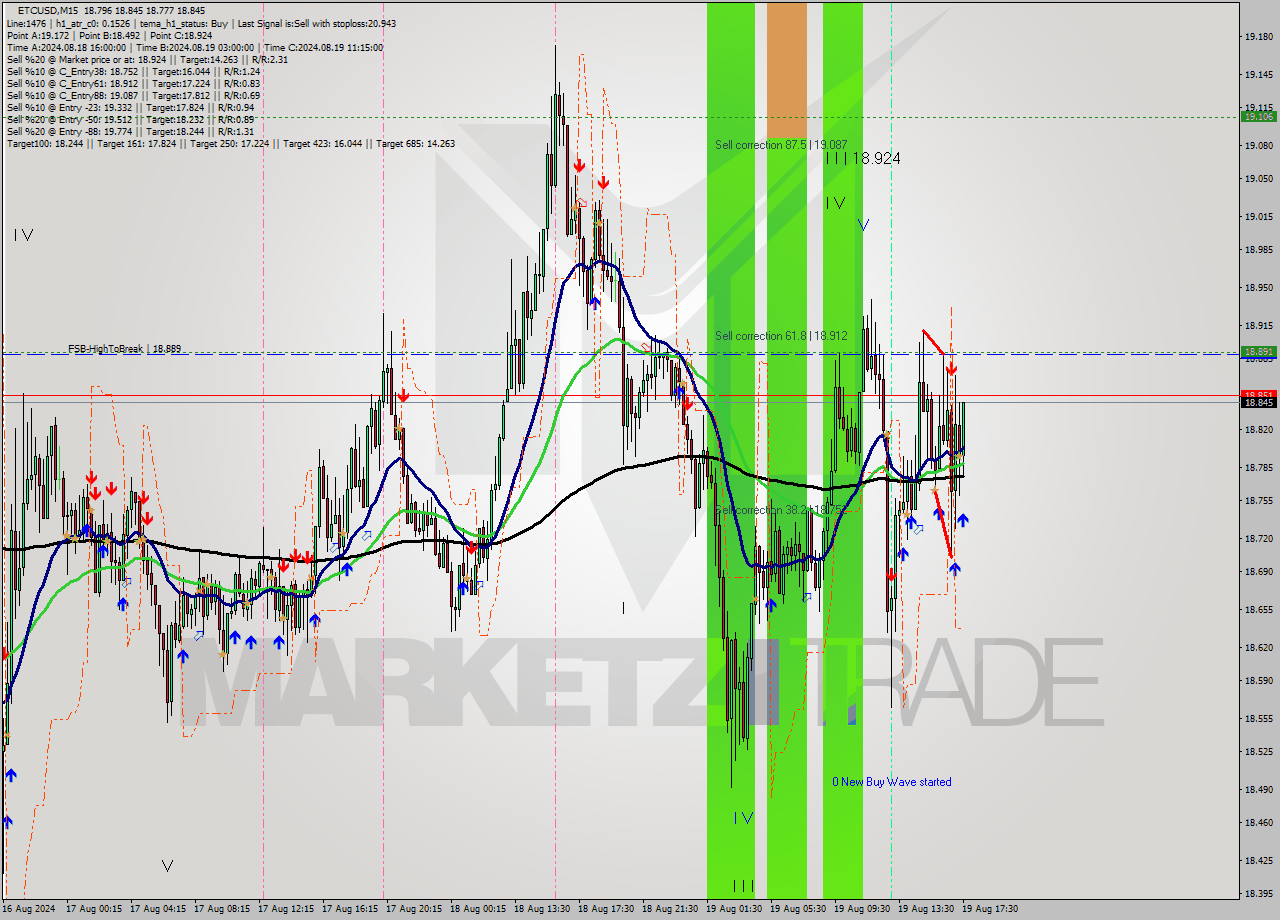Click the '19 Aug 05:30' time axis label
Viewport: 1280px width, 920px height.
[798, 909]
